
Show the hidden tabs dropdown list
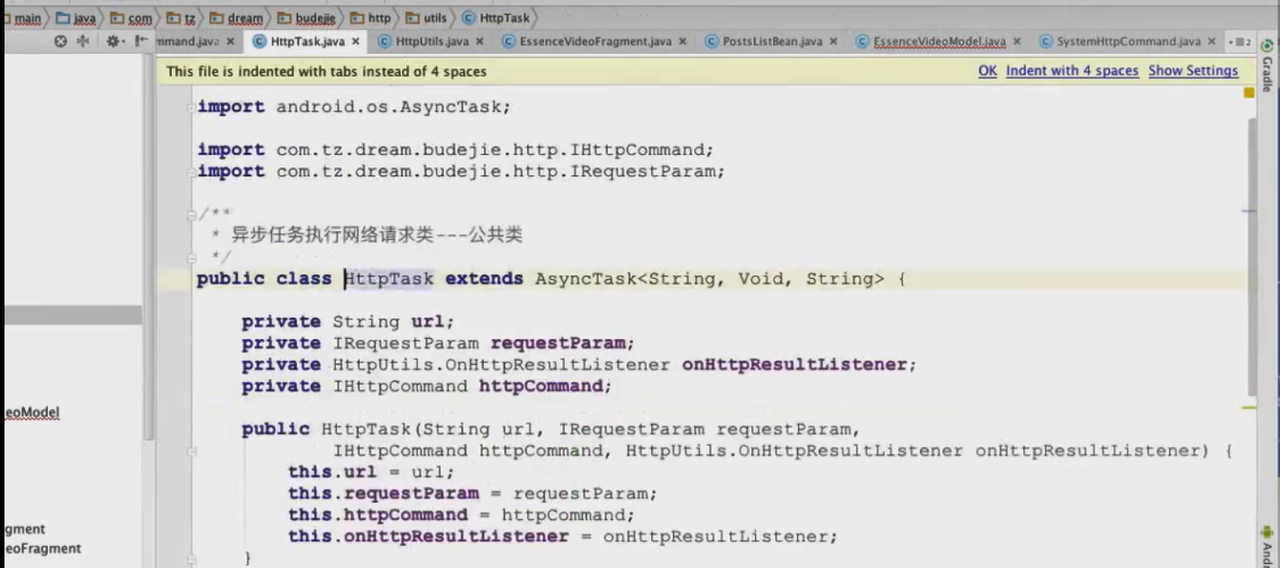point(1240,41)
